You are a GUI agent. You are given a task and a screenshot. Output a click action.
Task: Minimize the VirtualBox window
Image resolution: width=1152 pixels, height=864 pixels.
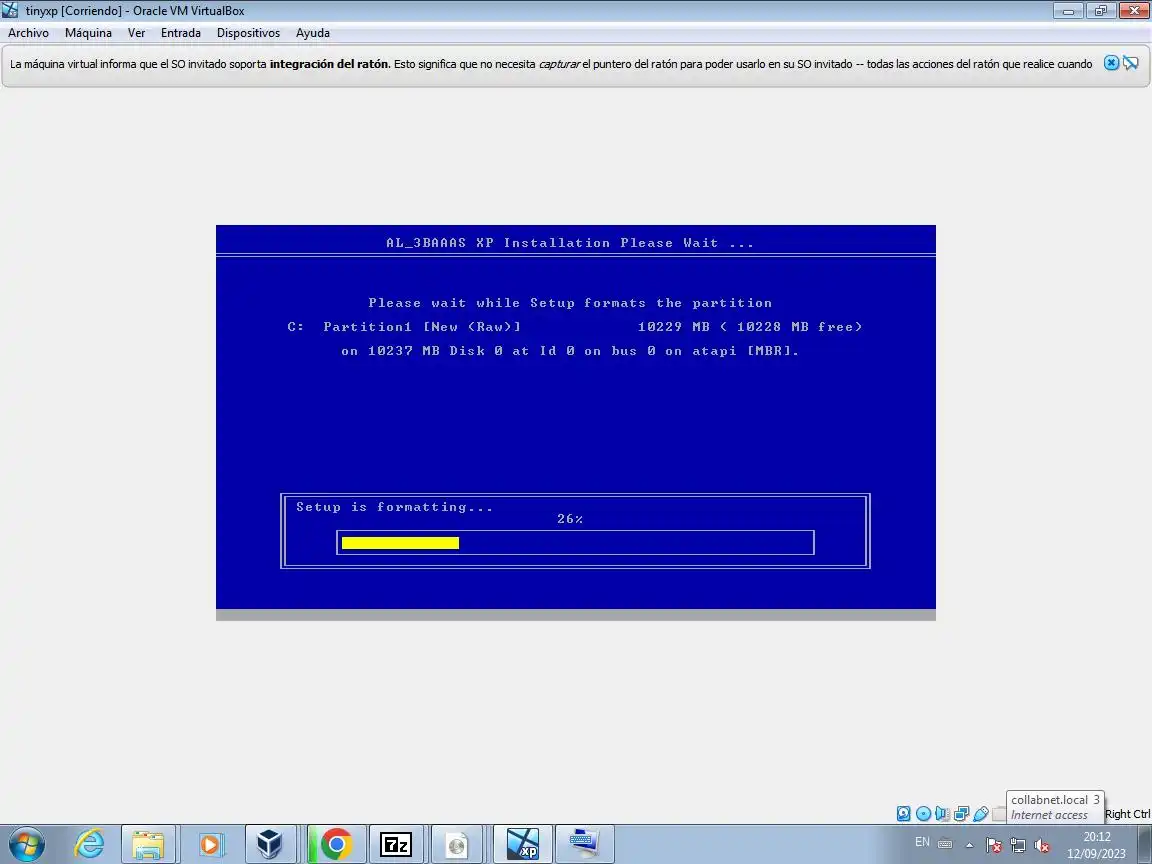pyautogui.click(x=1068, y=10)
